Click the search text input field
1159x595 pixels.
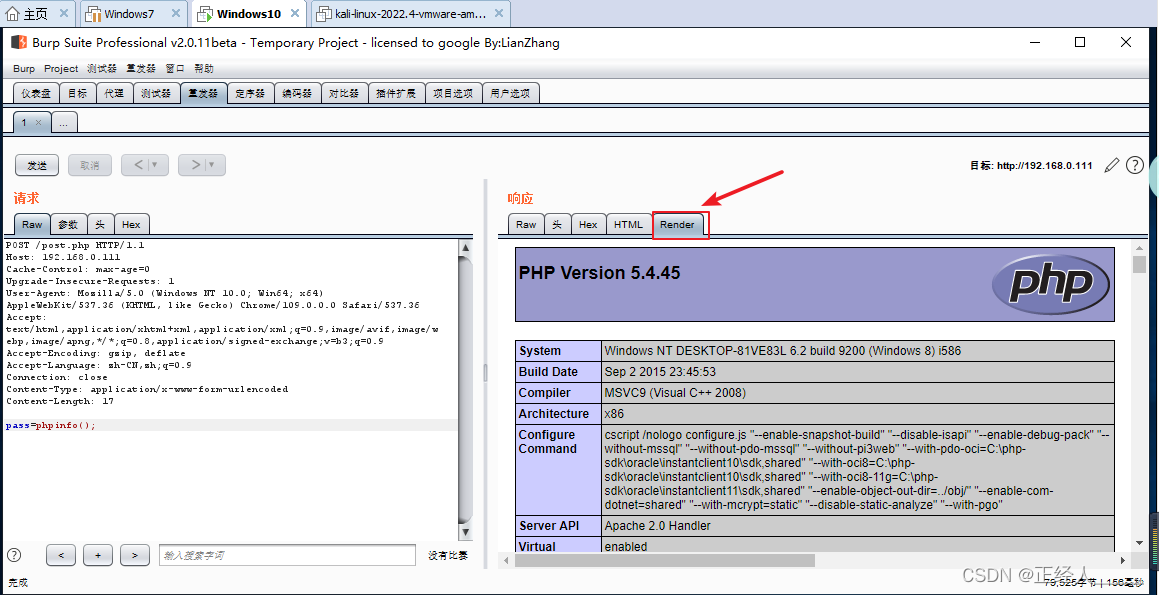(287, 555)
